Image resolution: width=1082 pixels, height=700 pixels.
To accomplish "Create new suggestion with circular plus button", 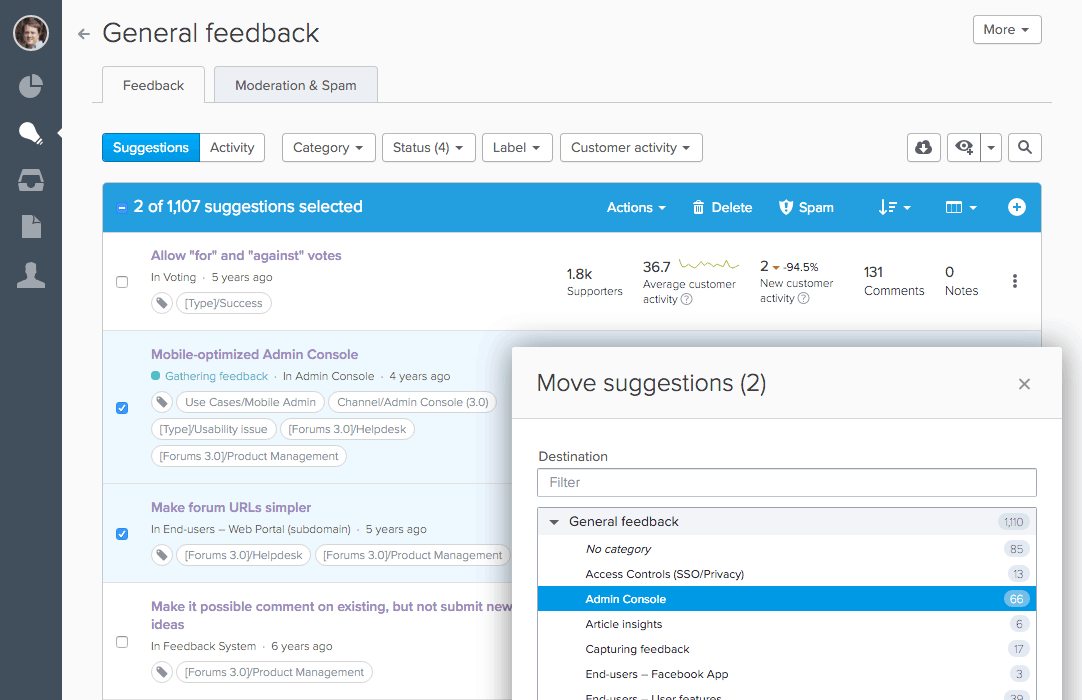I will click(x=1016, y=207).
